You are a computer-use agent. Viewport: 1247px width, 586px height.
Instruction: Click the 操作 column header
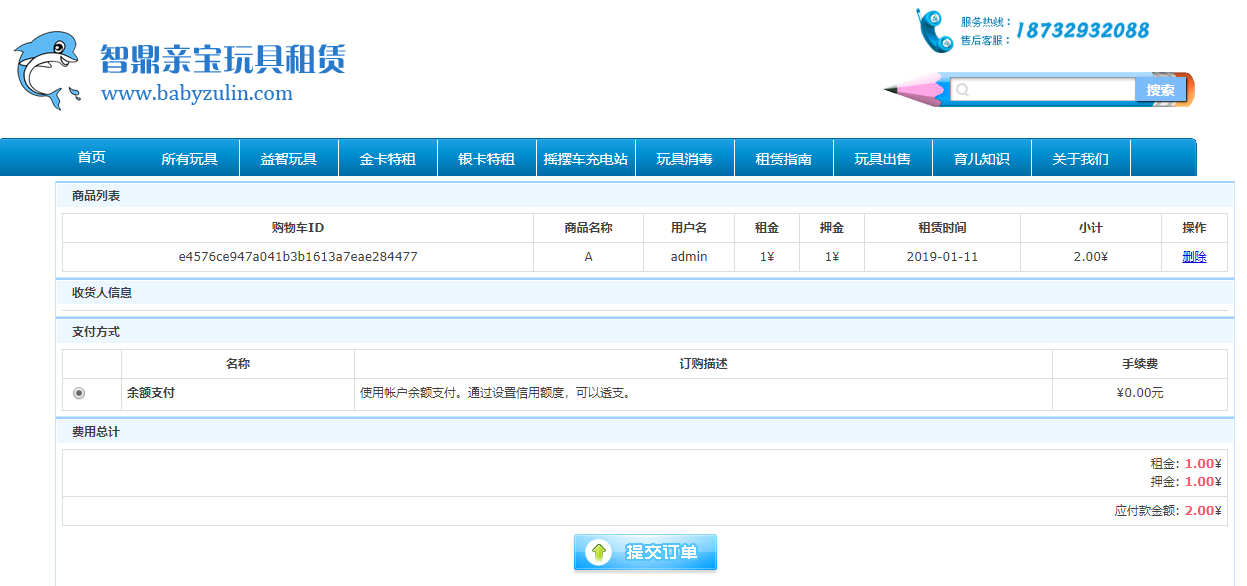tap(1194, 228)
